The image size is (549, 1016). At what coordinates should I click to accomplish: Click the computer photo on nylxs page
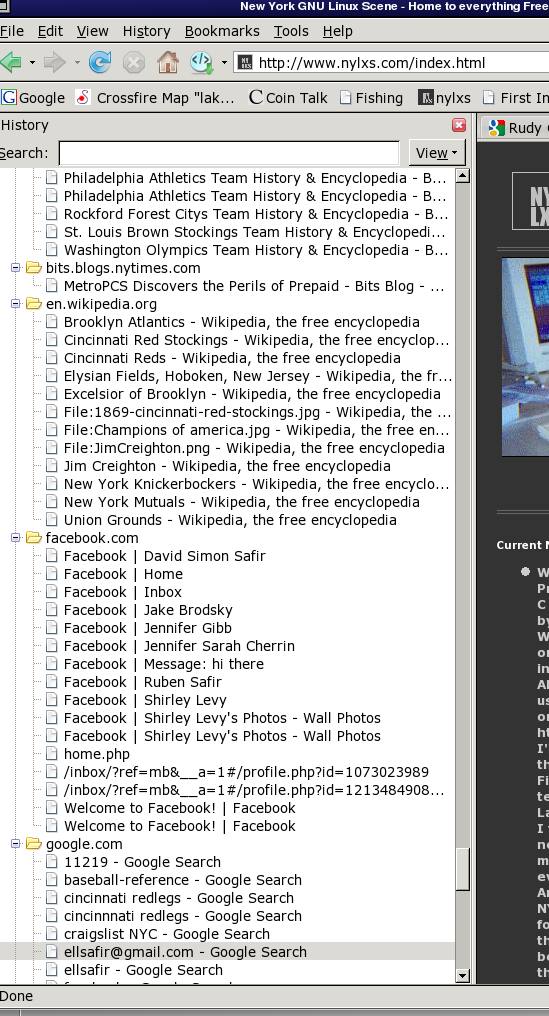(525, 357)
